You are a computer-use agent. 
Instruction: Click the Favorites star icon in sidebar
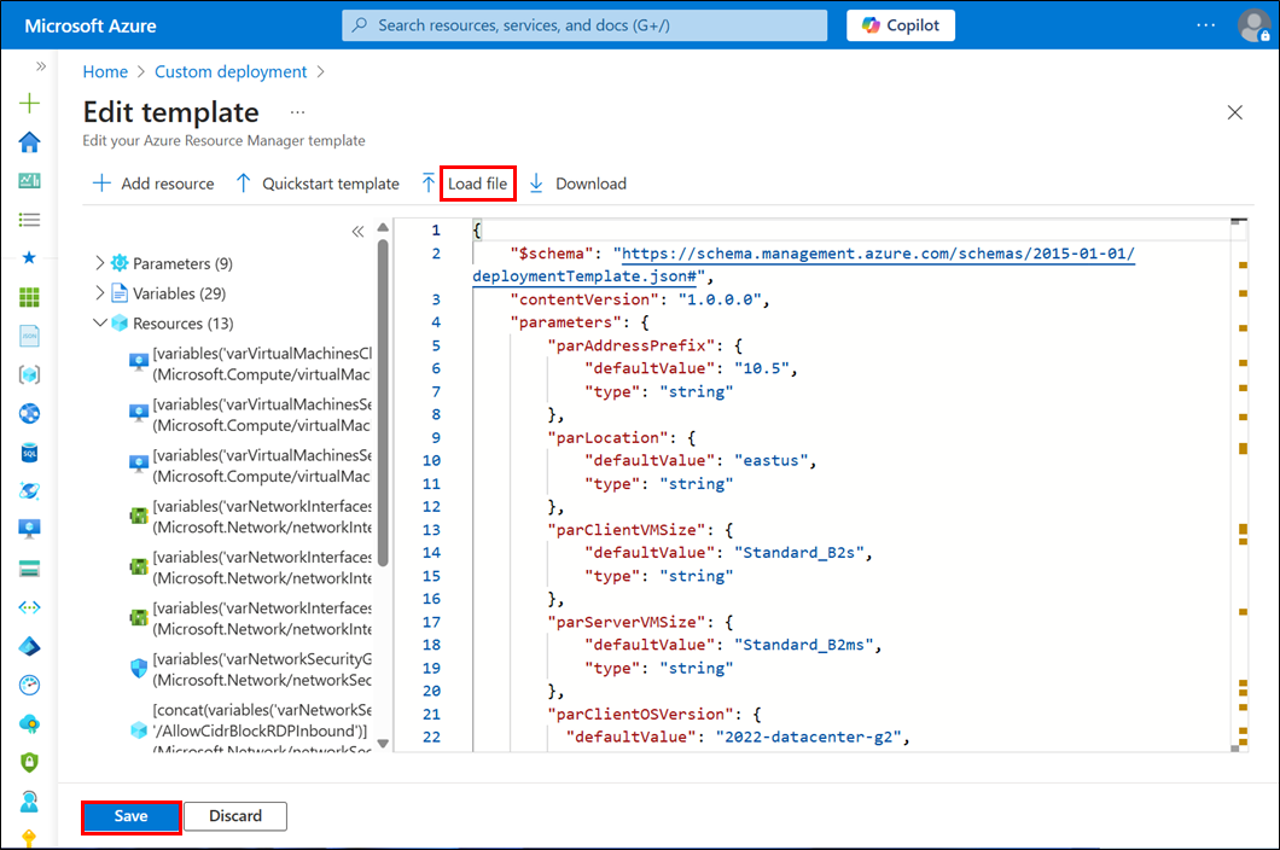30,257
